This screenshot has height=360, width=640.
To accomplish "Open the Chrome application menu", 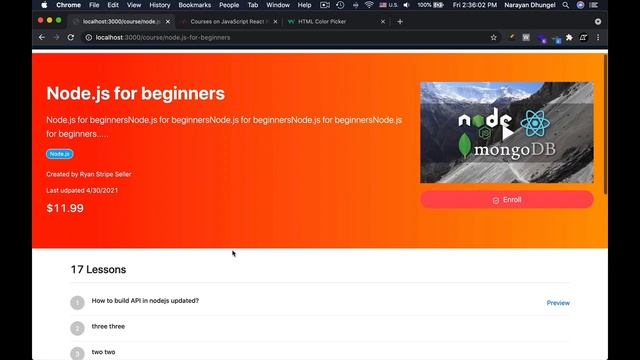I will (x=68, y=5).
